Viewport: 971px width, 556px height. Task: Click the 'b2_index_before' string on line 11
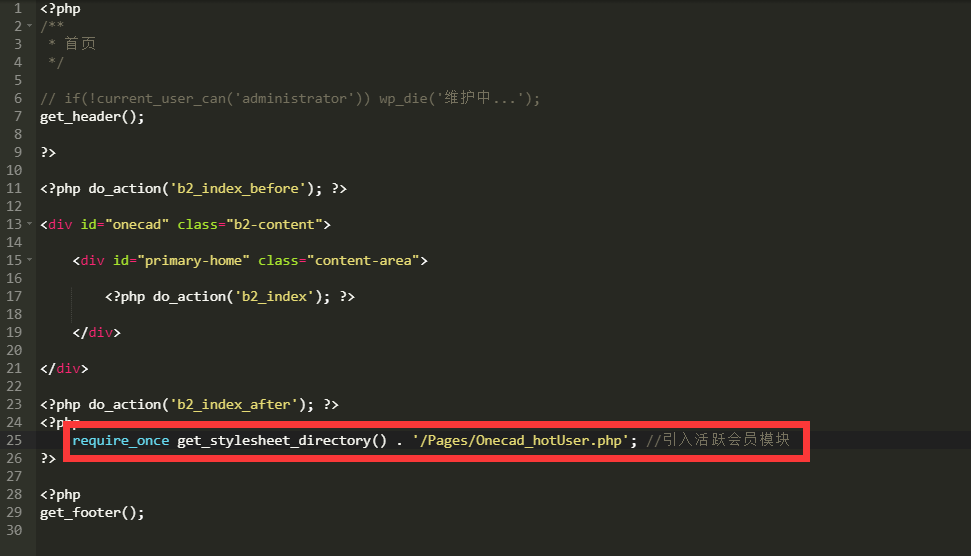pos(238,188)
